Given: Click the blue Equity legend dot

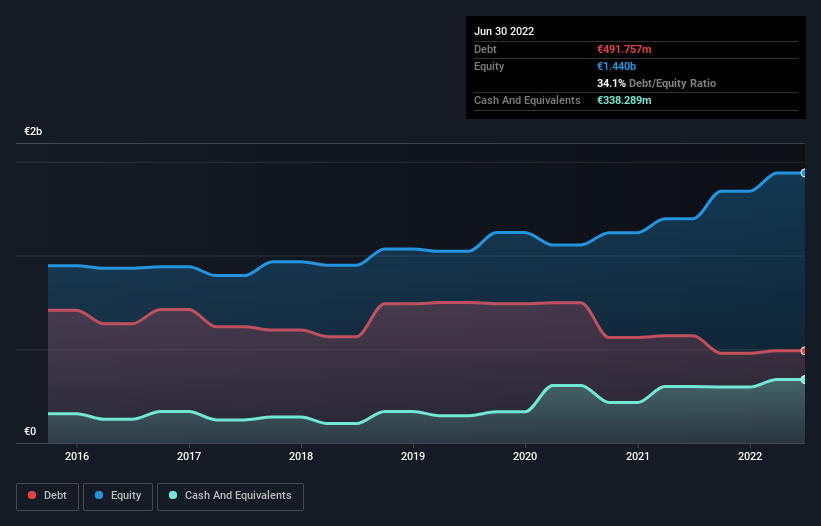Looking at the screenshot, I should [99, 495].
